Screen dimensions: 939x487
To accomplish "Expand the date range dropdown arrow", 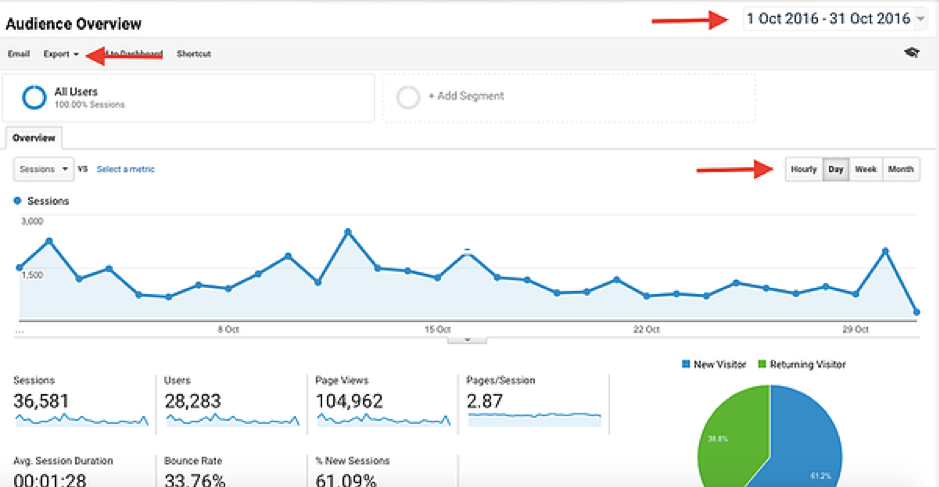I will coord(920,20).
